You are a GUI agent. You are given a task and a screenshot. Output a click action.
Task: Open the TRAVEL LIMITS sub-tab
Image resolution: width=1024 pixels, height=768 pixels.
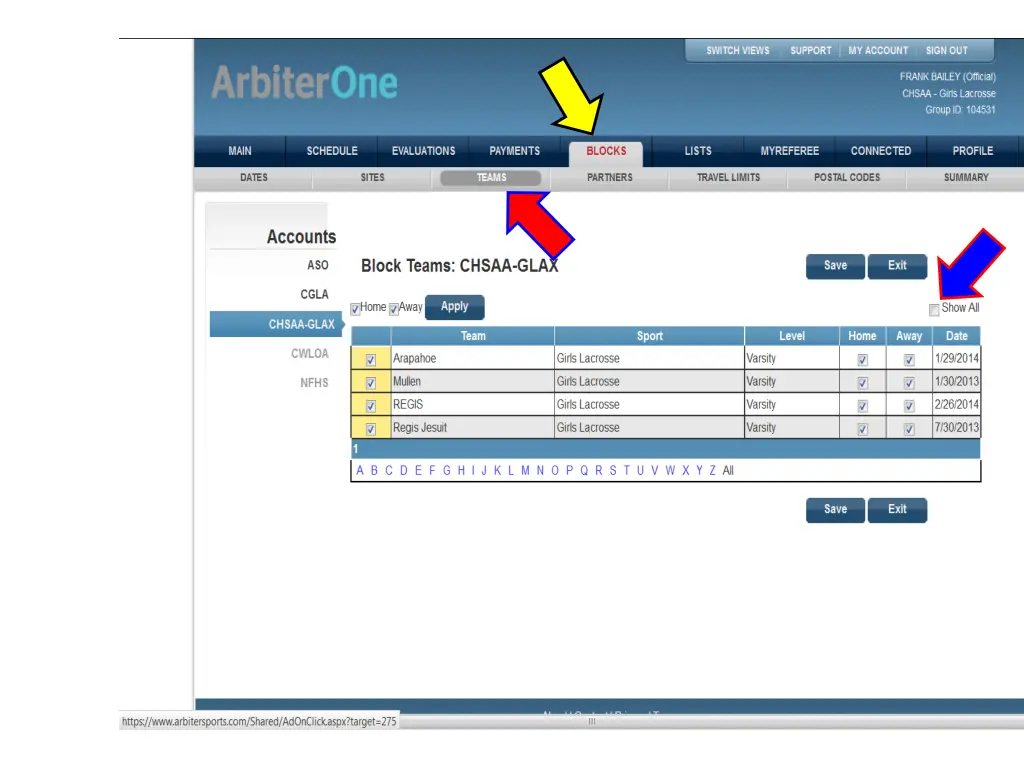[728, 178]
